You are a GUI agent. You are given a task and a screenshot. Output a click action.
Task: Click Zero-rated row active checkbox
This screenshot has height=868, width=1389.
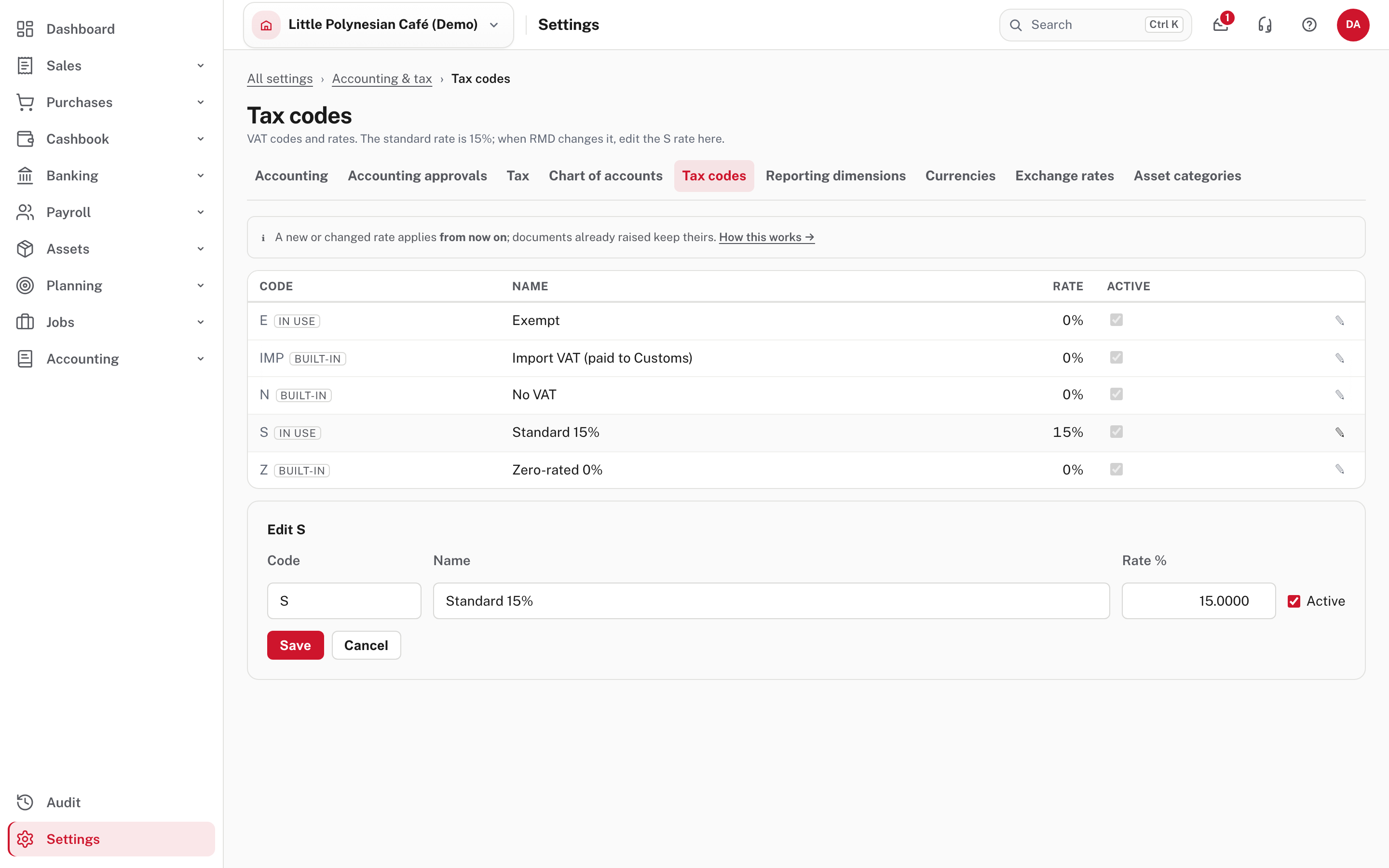tap(1117, 470)
